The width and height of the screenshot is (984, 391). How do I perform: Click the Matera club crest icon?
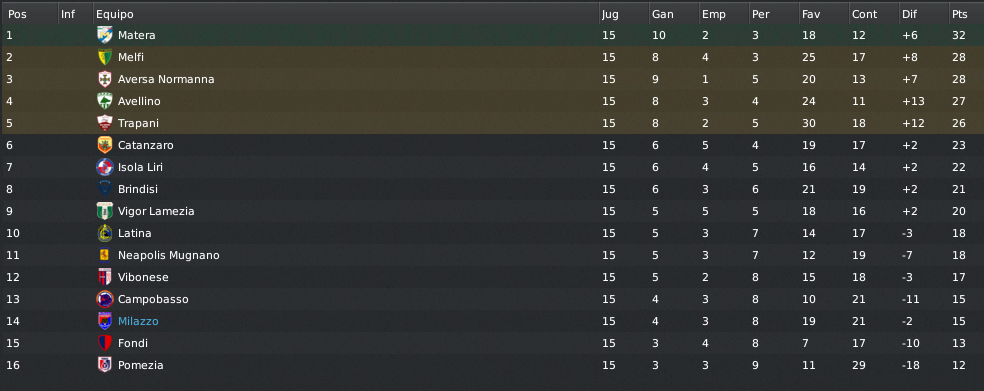point(105,35)
